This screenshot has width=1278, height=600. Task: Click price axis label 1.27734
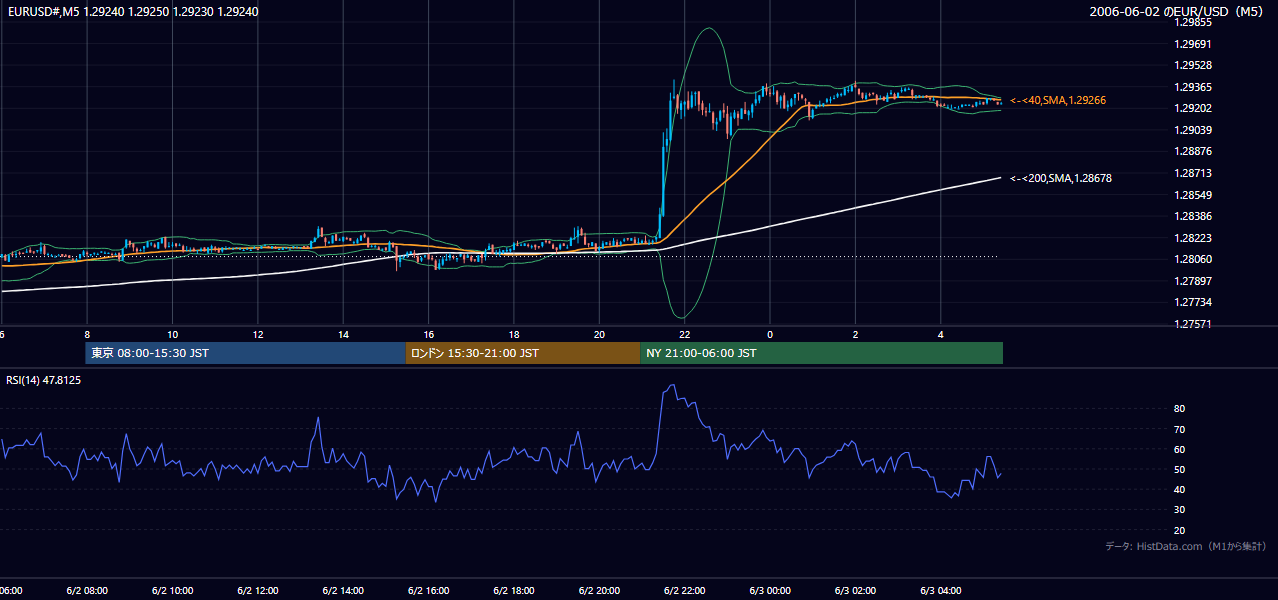pyautogui.click(x=1193, y=302)
